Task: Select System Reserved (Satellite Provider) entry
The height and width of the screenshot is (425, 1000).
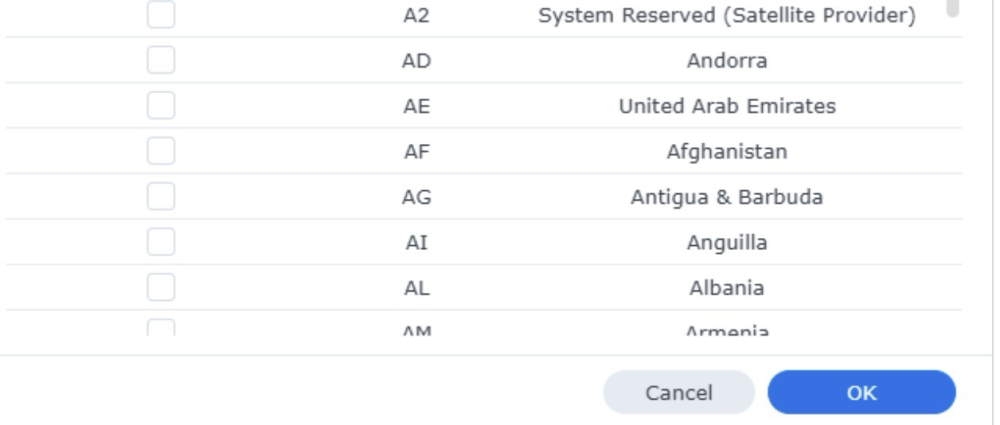Action: (x=727, y=16)
